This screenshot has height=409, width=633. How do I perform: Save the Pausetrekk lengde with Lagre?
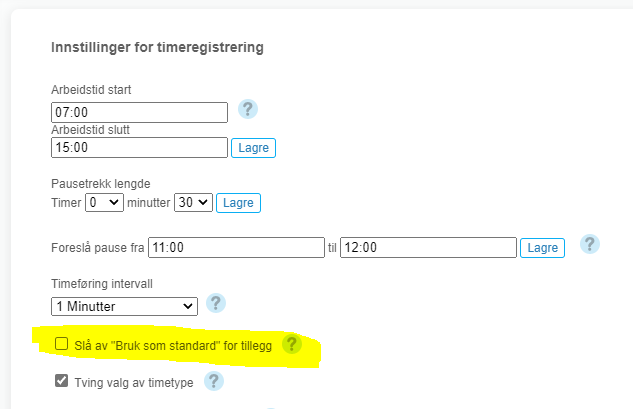(x=238, y=202)
